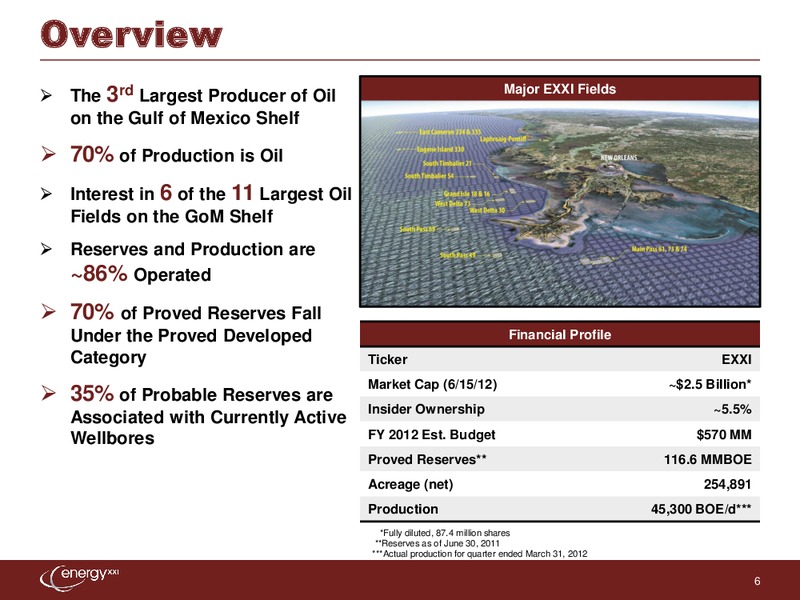Viewport: 800px width, 600px height.
Task: Click the $570 MM budget value
Action: point(724,435)
